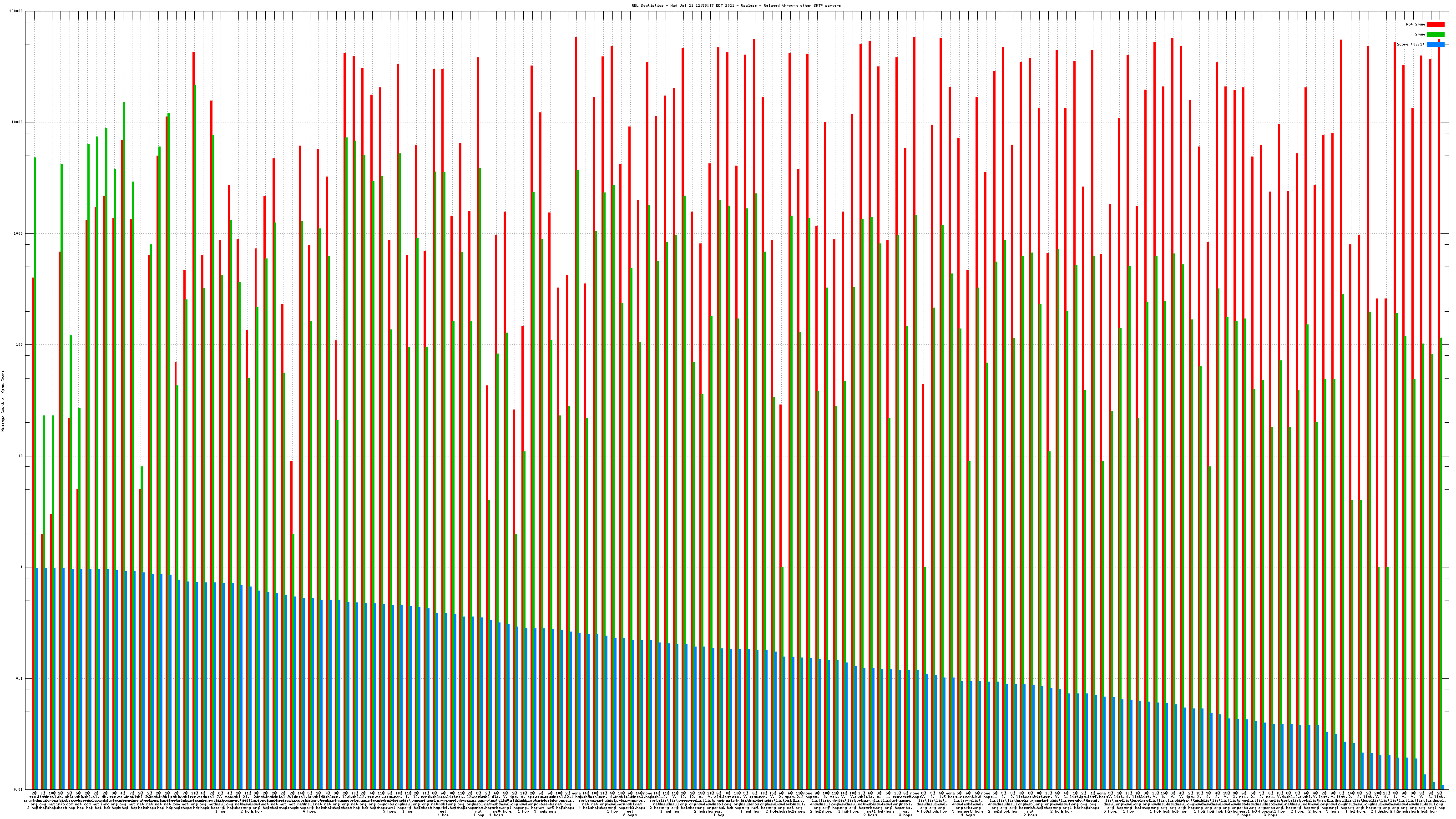Click the red Not Spam legend swatch
This screenshot has width=1456, height=819.
(x=1435, y=24)
